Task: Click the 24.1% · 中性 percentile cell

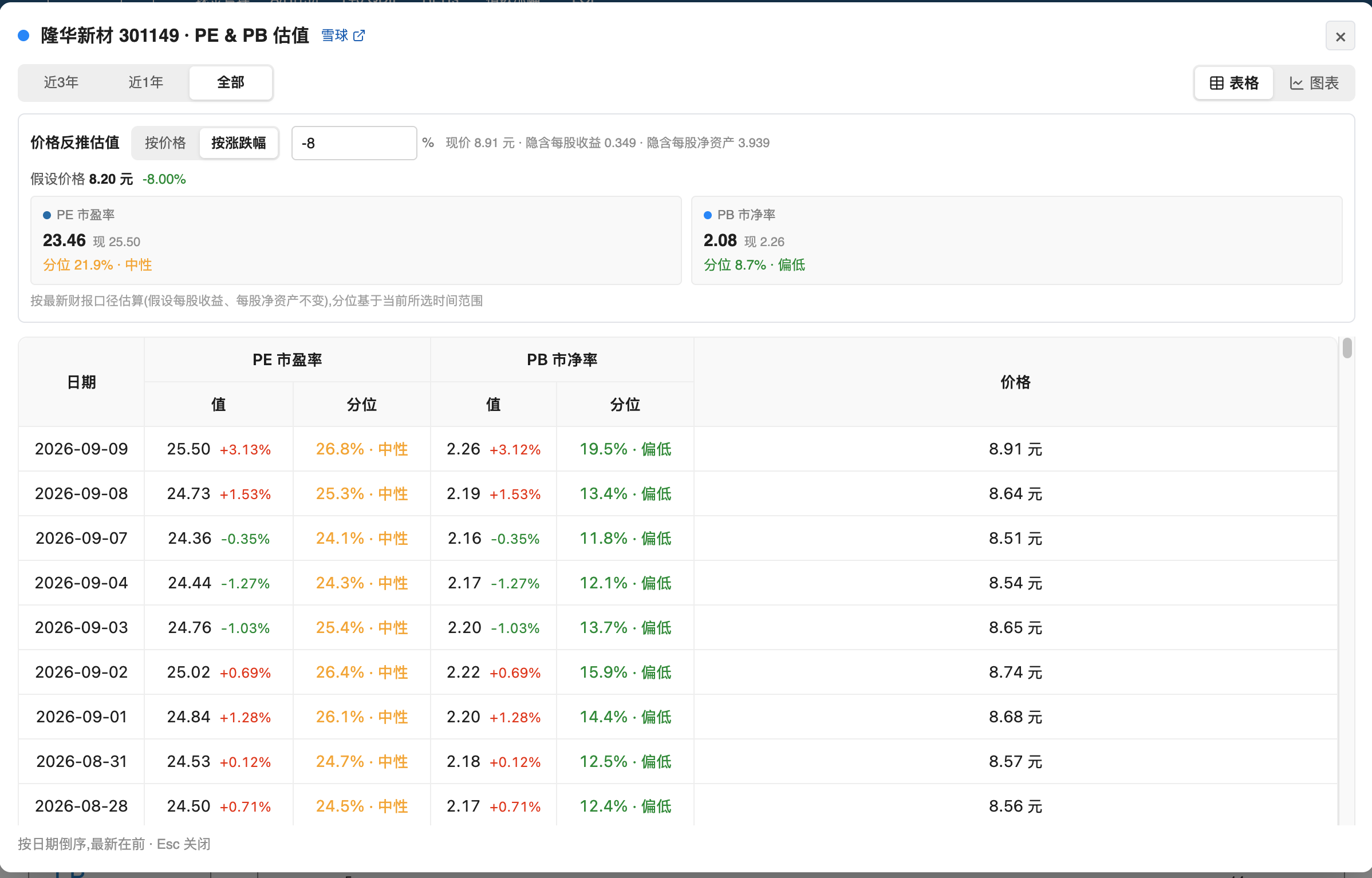Action: (362, 538)
